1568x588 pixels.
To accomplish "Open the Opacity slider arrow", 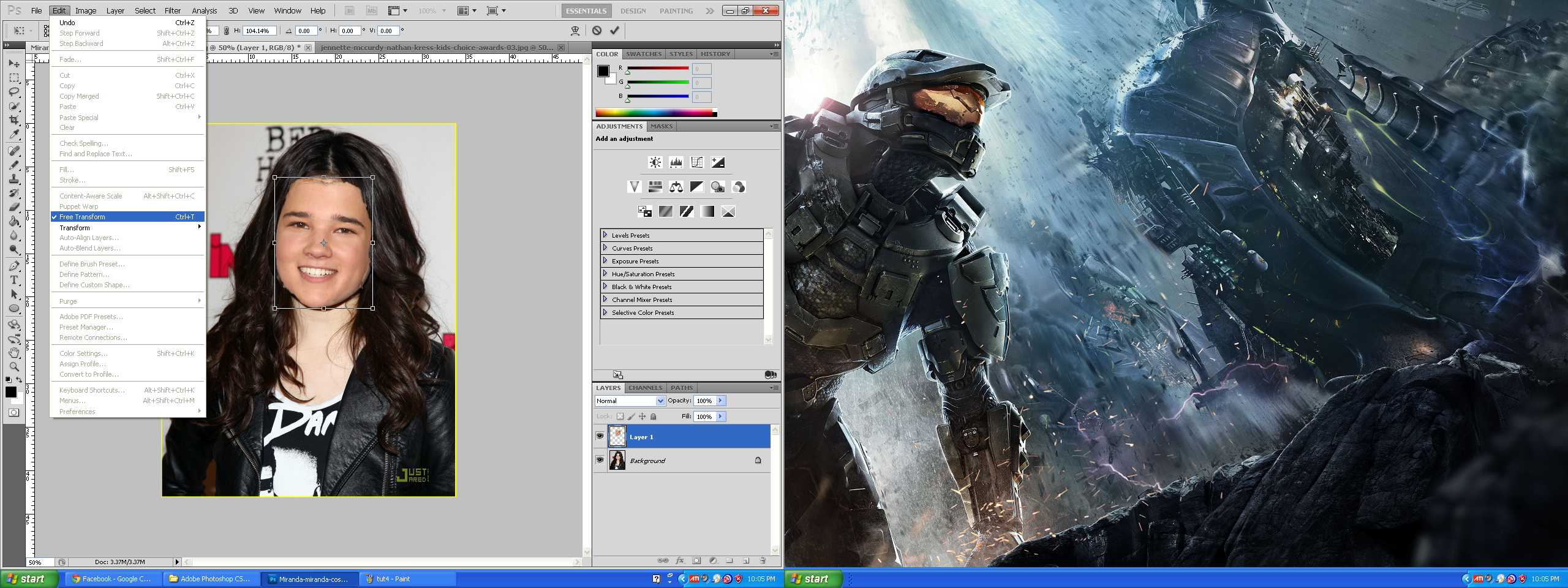I will click(721, 401).
